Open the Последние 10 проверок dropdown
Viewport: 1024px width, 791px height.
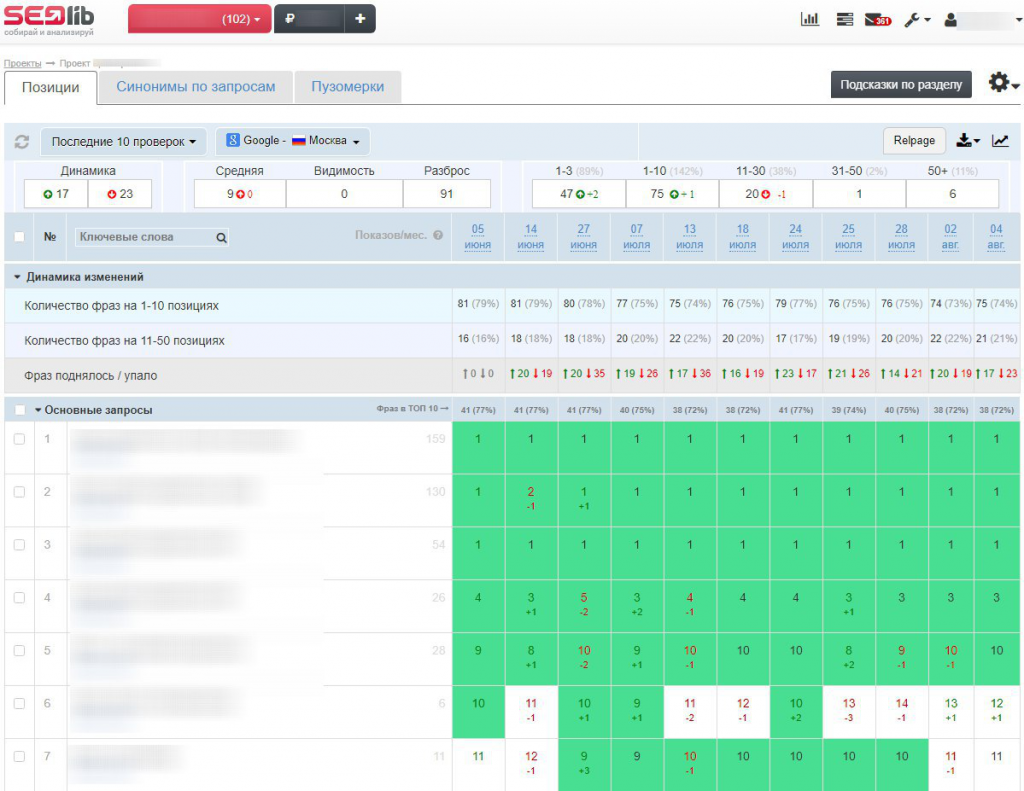point(123,142)
